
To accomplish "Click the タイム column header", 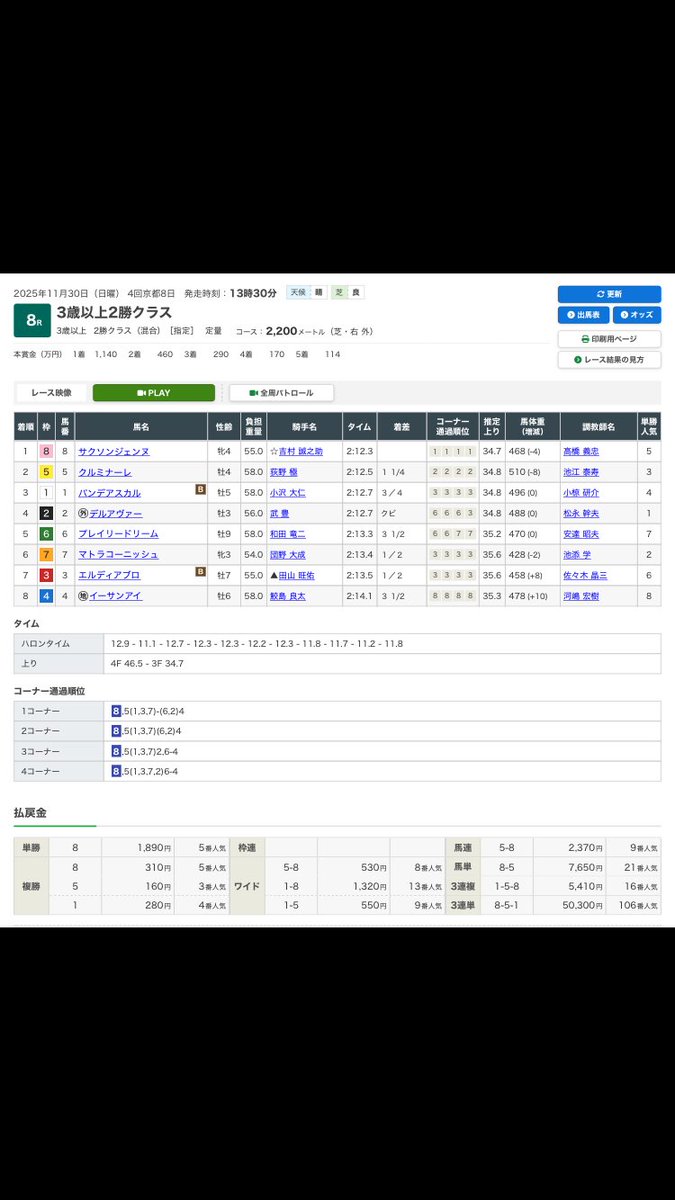I will (x=360, y=426).
